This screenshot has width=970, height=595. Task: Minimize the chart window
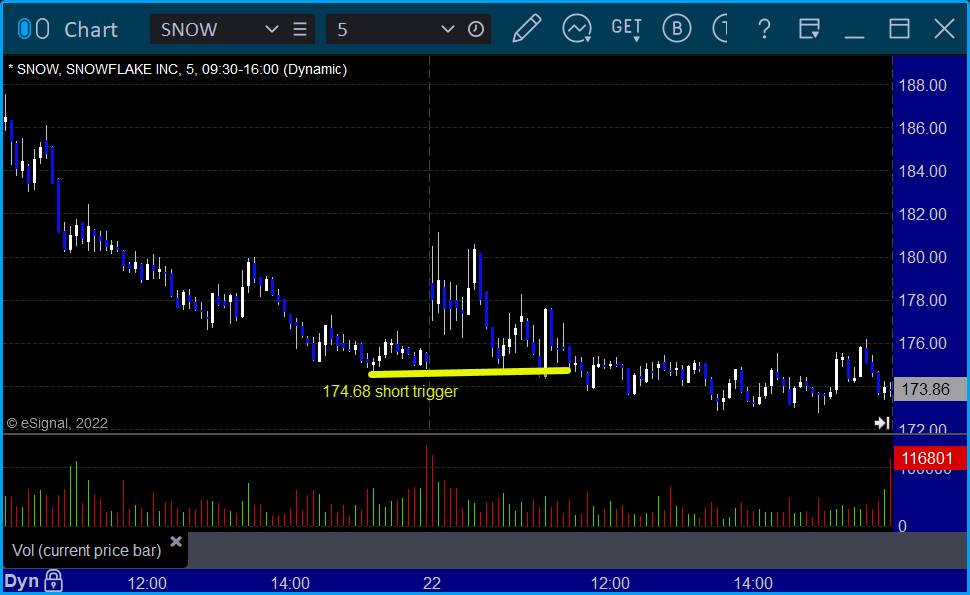tap(854, 36)
